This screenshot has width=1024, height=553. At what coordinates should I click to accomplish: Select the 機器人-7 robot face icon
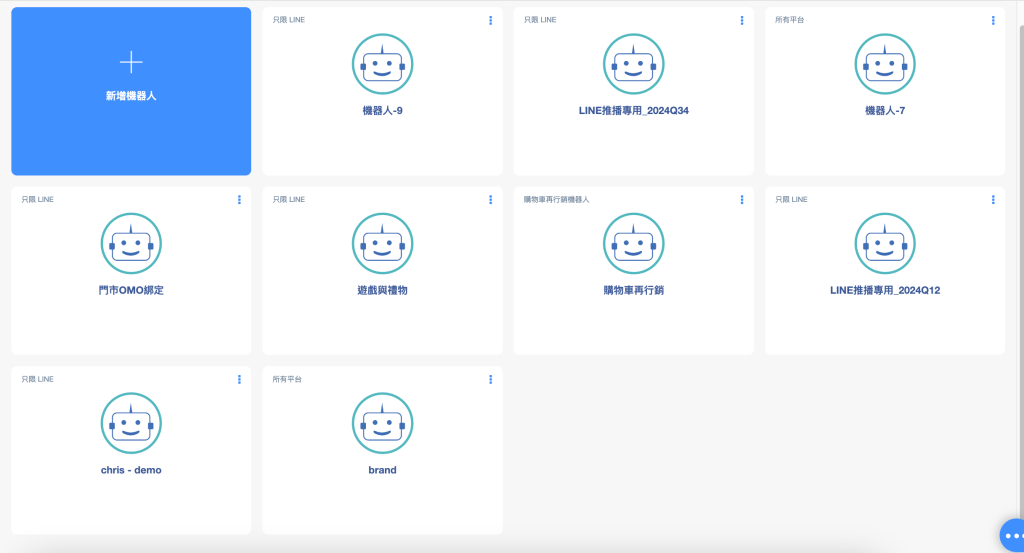pos(885,64)
